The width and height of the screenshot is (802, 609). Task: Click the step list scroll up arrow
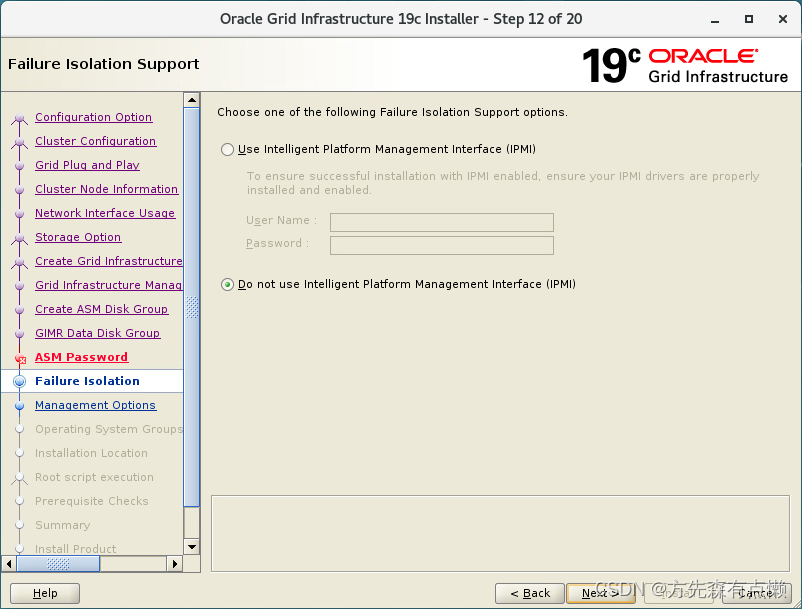(x=192, y=100)
